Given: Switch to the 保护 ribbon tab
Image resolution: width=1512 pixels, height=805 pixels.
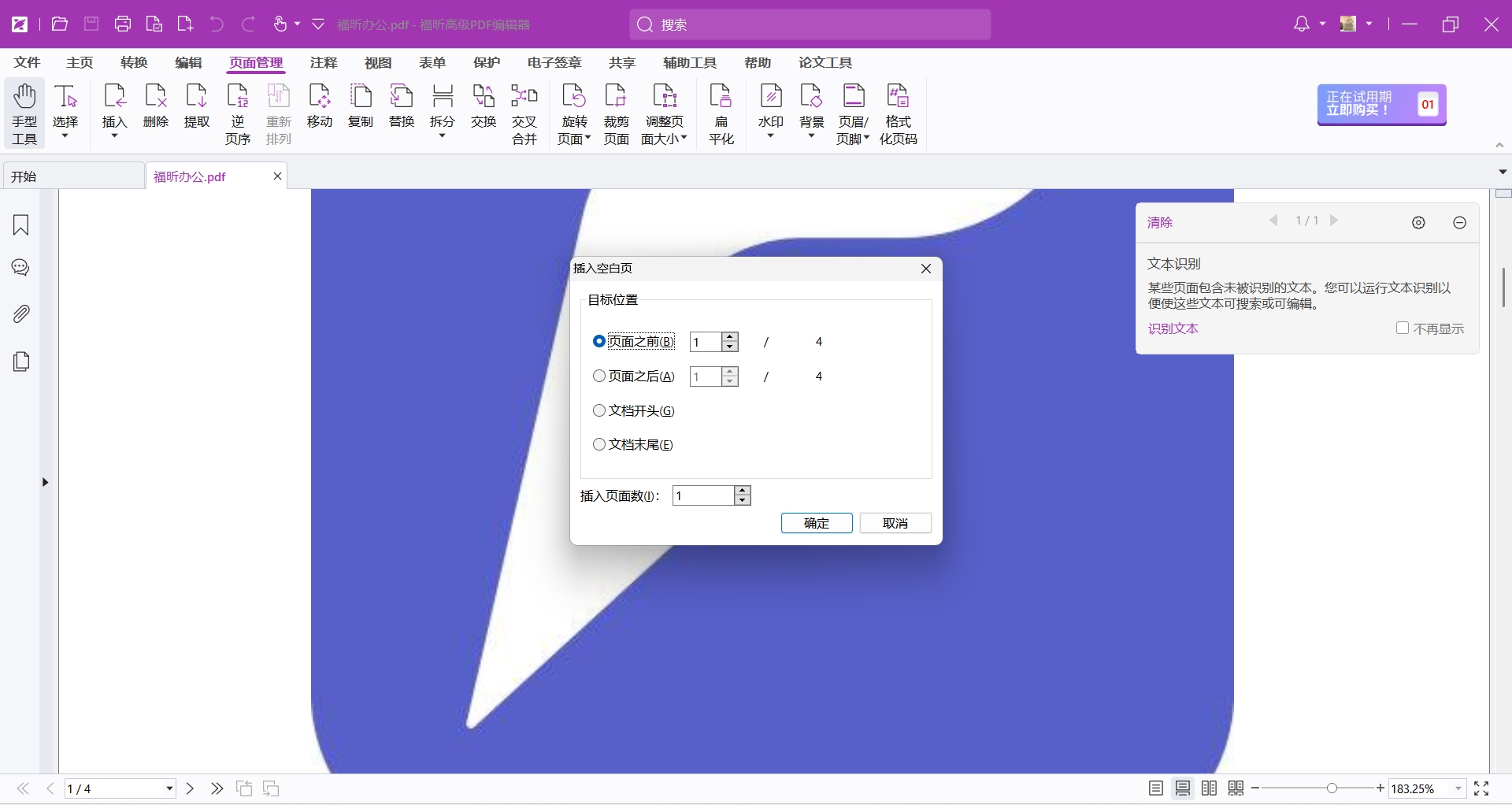Looking at the screenshot, I should click(487, 62).
